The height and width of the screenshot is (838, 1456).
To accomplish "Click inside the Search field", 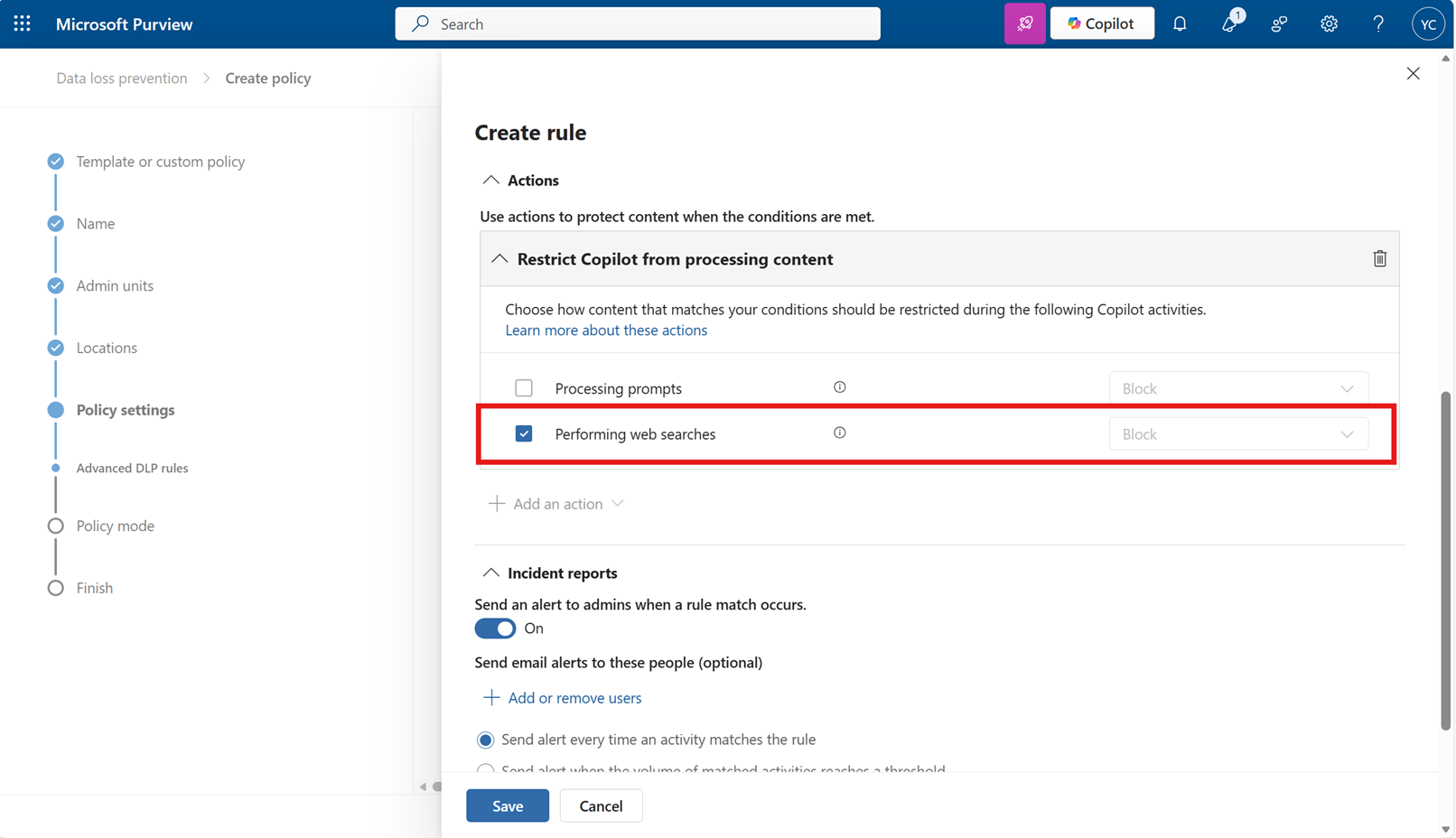I will point(637,23).
